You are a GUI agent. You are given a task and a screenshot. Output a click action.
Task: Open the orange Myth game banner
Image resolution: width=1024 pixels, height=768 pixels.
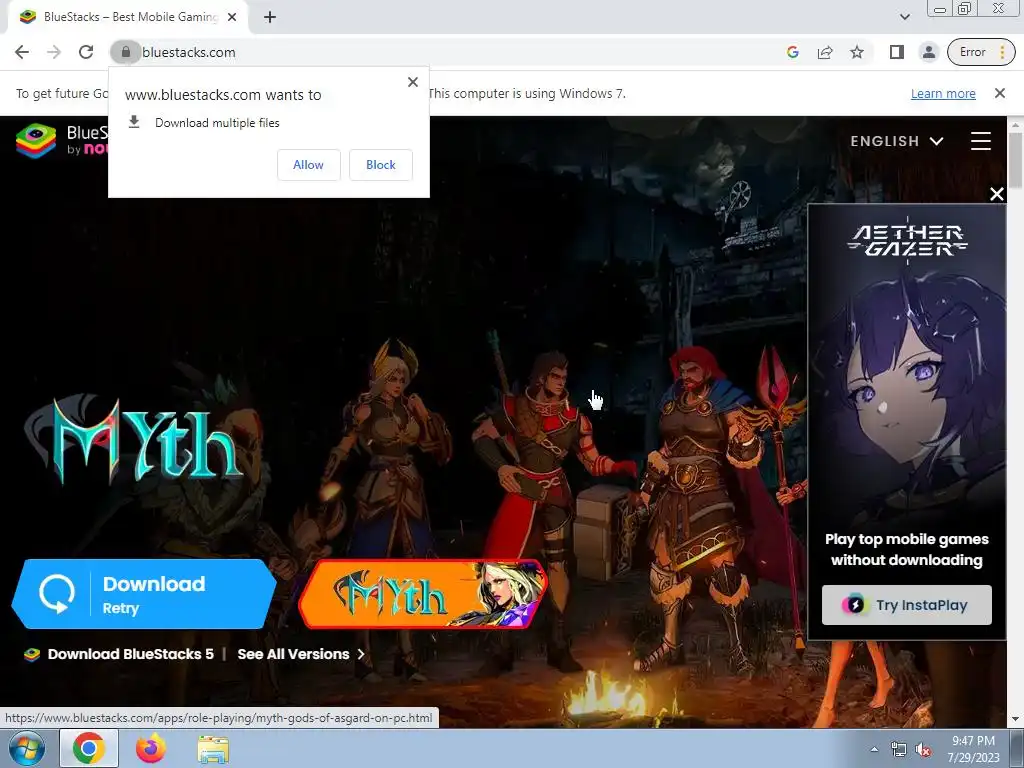click(423, 594)
